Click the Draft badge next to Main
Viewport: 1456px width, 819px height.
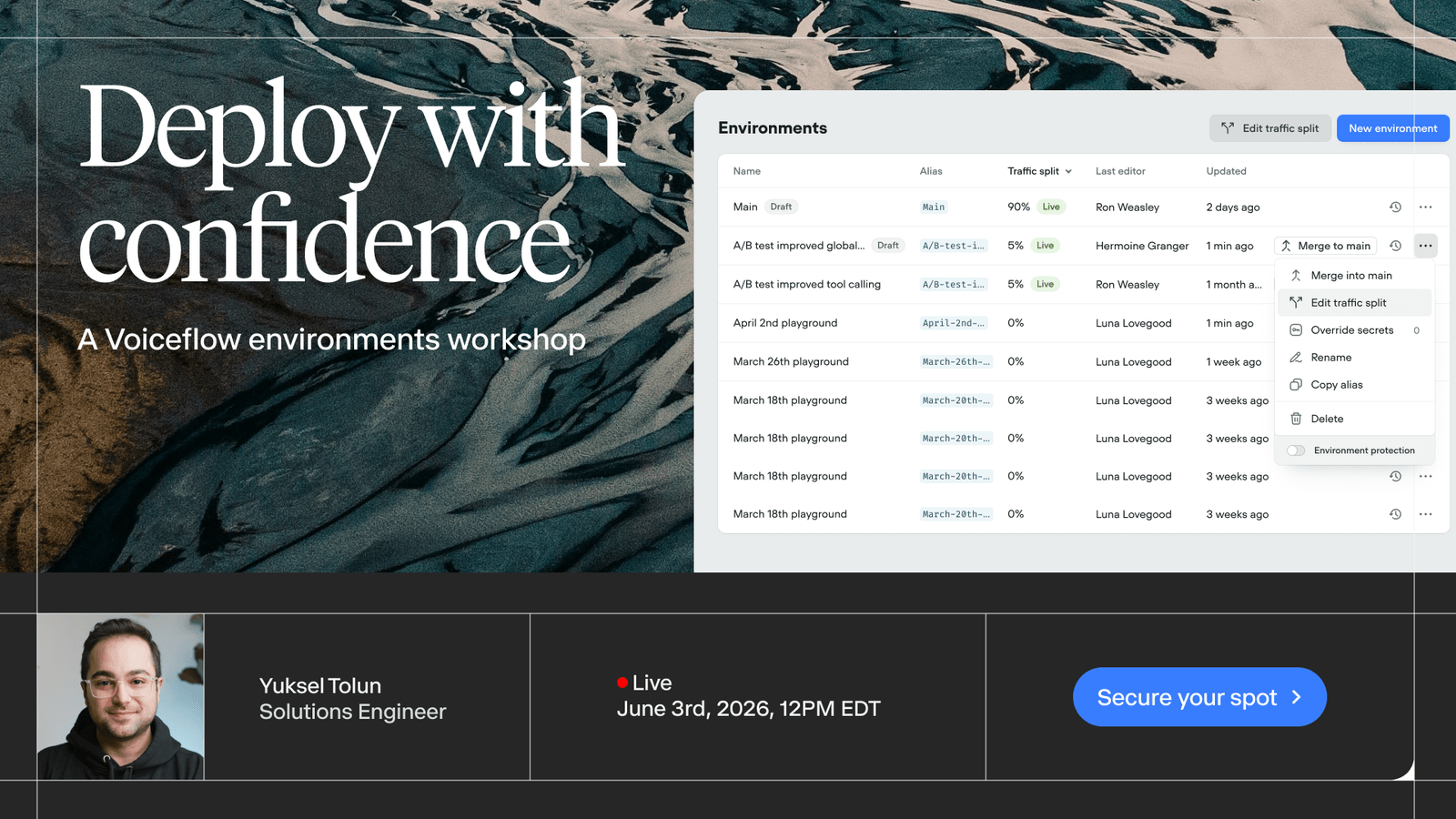781,207
